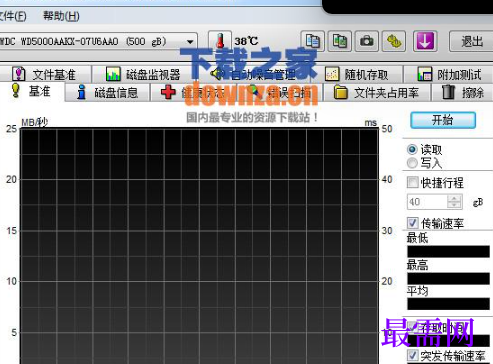This screenshot has height=364, width=493.
Task: Open the 文件夹占用率 tab
Action: 377,92
